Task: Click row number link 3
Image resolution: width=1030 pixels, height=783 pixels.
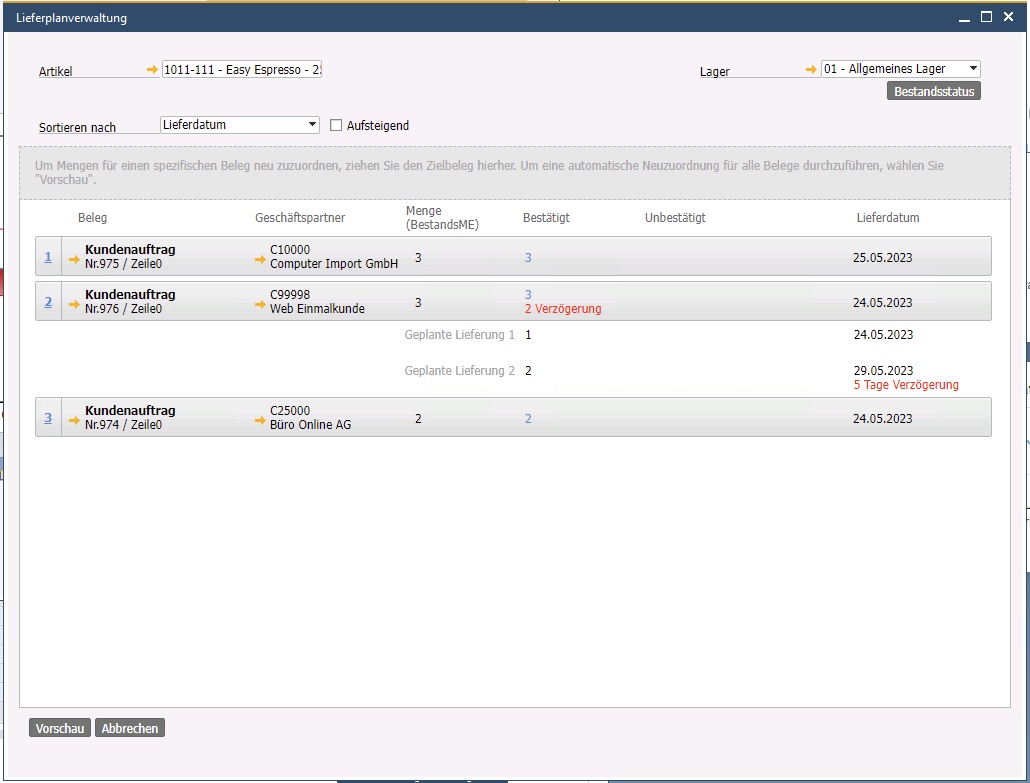Action: point(48,418)
